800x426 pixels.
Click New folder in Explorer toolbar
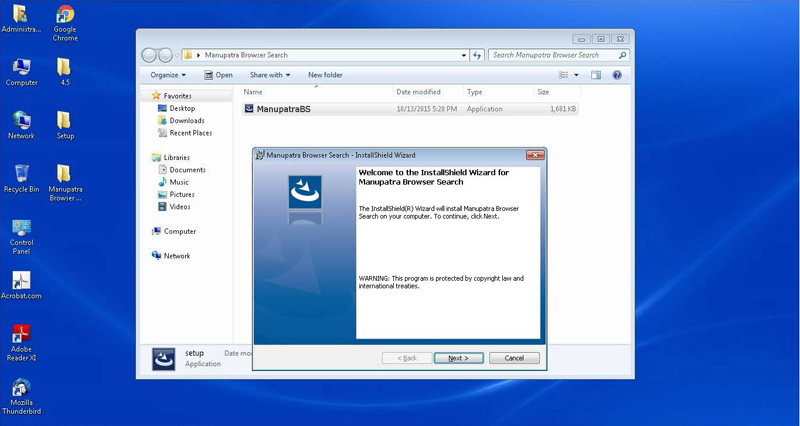(x=325, y=75)
